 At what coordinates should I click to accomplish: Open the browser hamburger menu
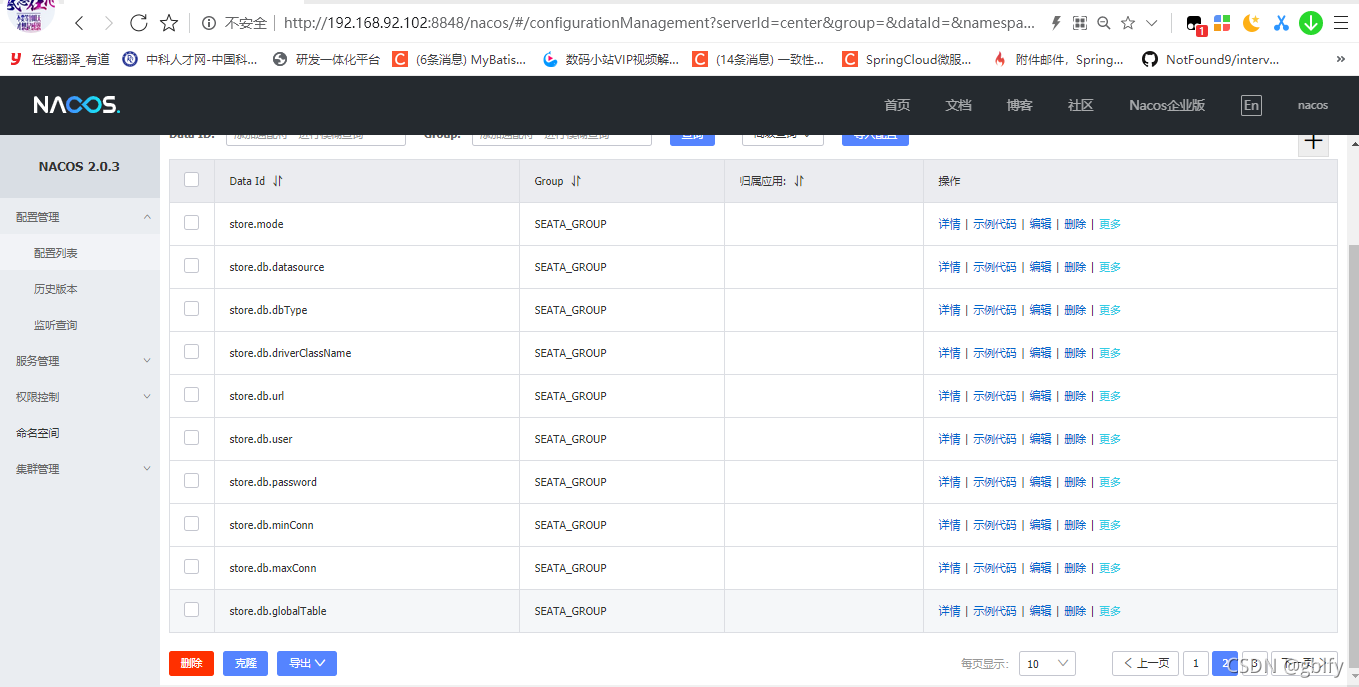[1341, 23]
